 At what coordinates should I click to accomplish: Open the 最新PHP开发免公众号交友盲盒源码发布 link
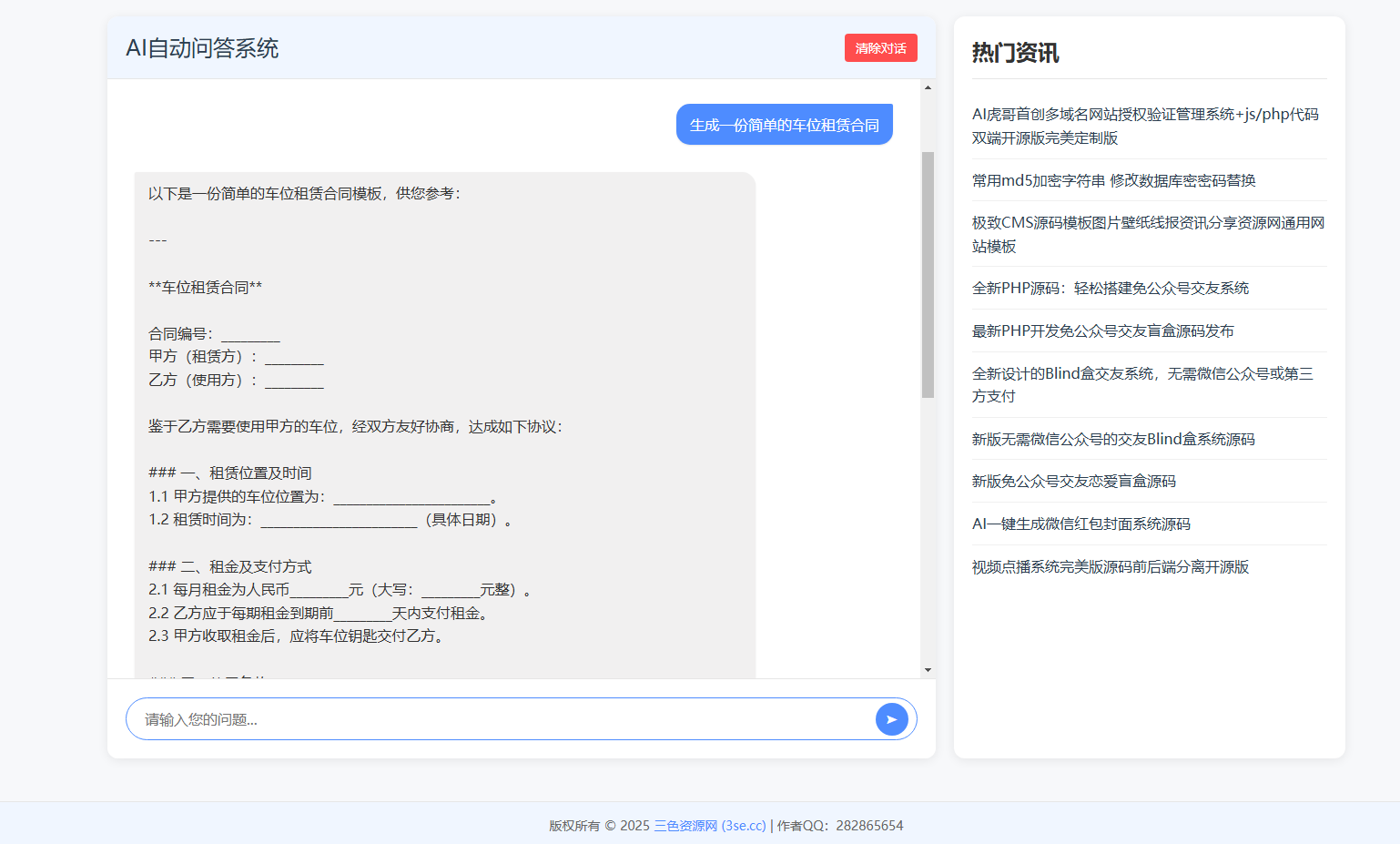[x=1101, y=331]
